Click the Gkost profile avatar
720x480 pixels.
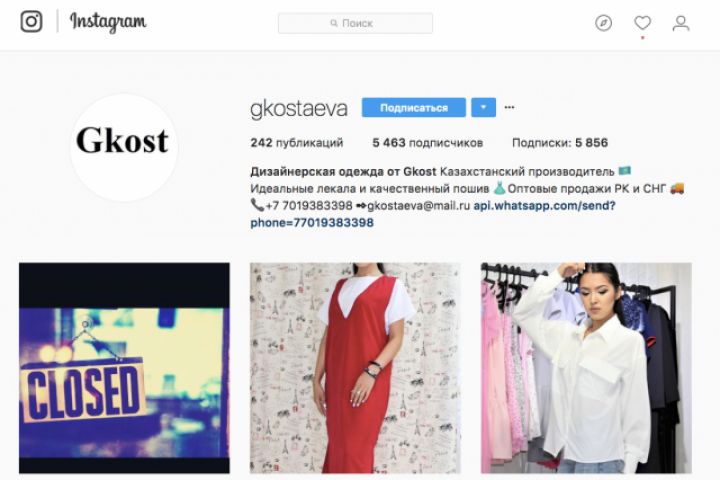coord(124,147)
